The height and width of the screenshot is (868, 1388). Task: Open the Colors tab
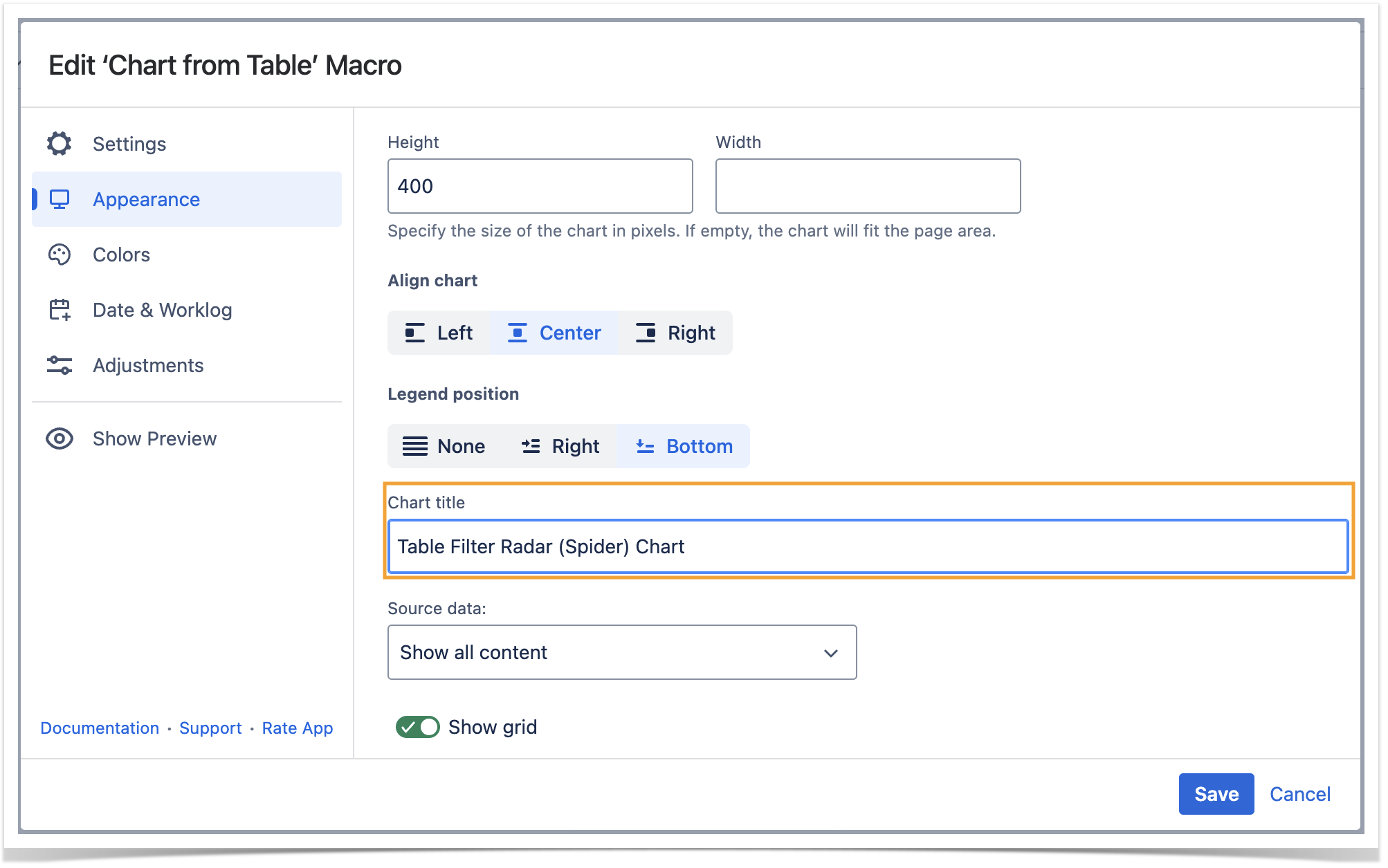121,255
